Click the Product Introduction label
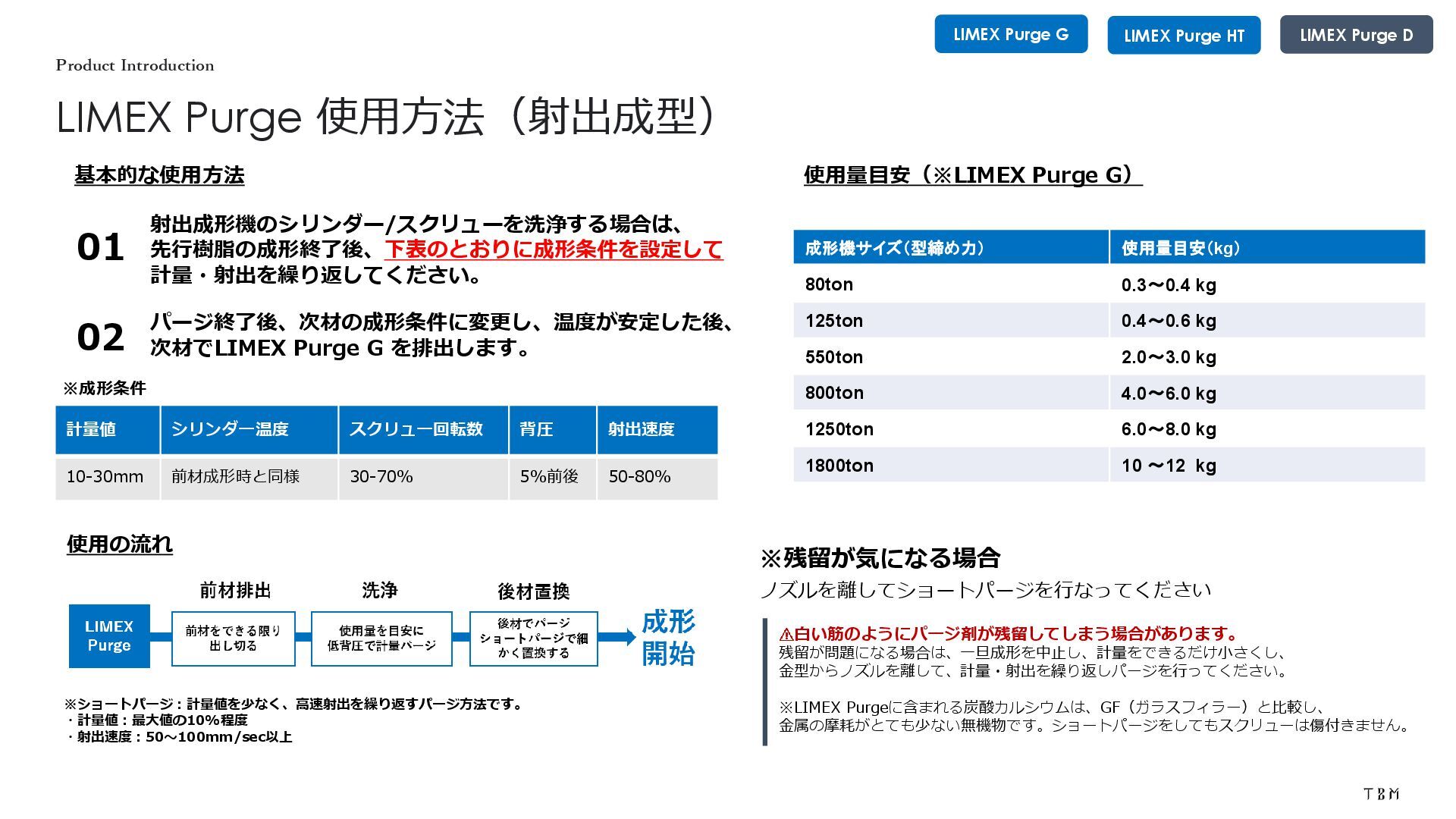This screenshot has height=819, width=1456. [x=135, y=65]
